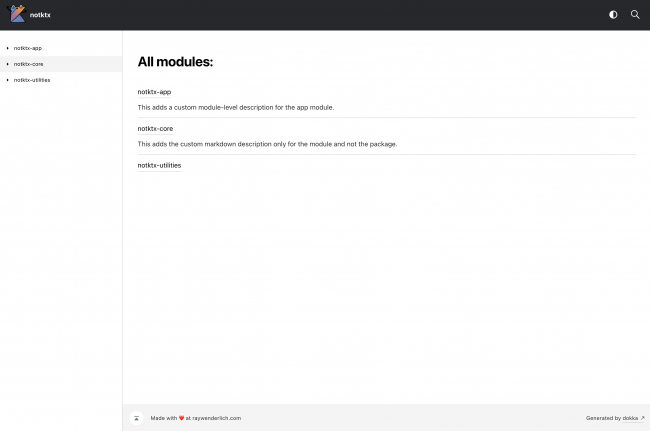Click 'Made with ❤ at raywenderlich.com' text
650x431 pixels.
196,418
